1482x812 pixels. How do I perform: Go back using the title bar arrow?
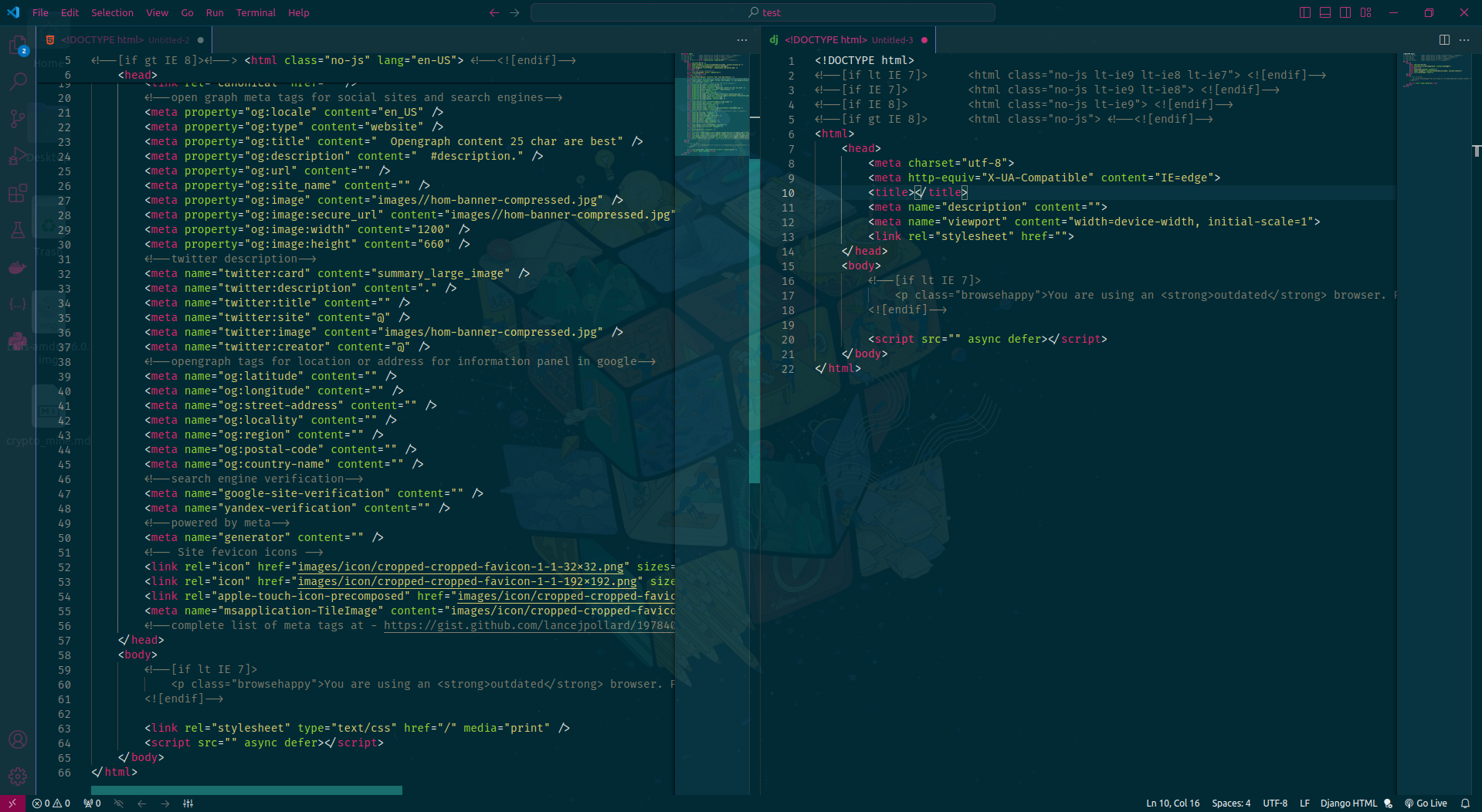(x=494, y=12)
